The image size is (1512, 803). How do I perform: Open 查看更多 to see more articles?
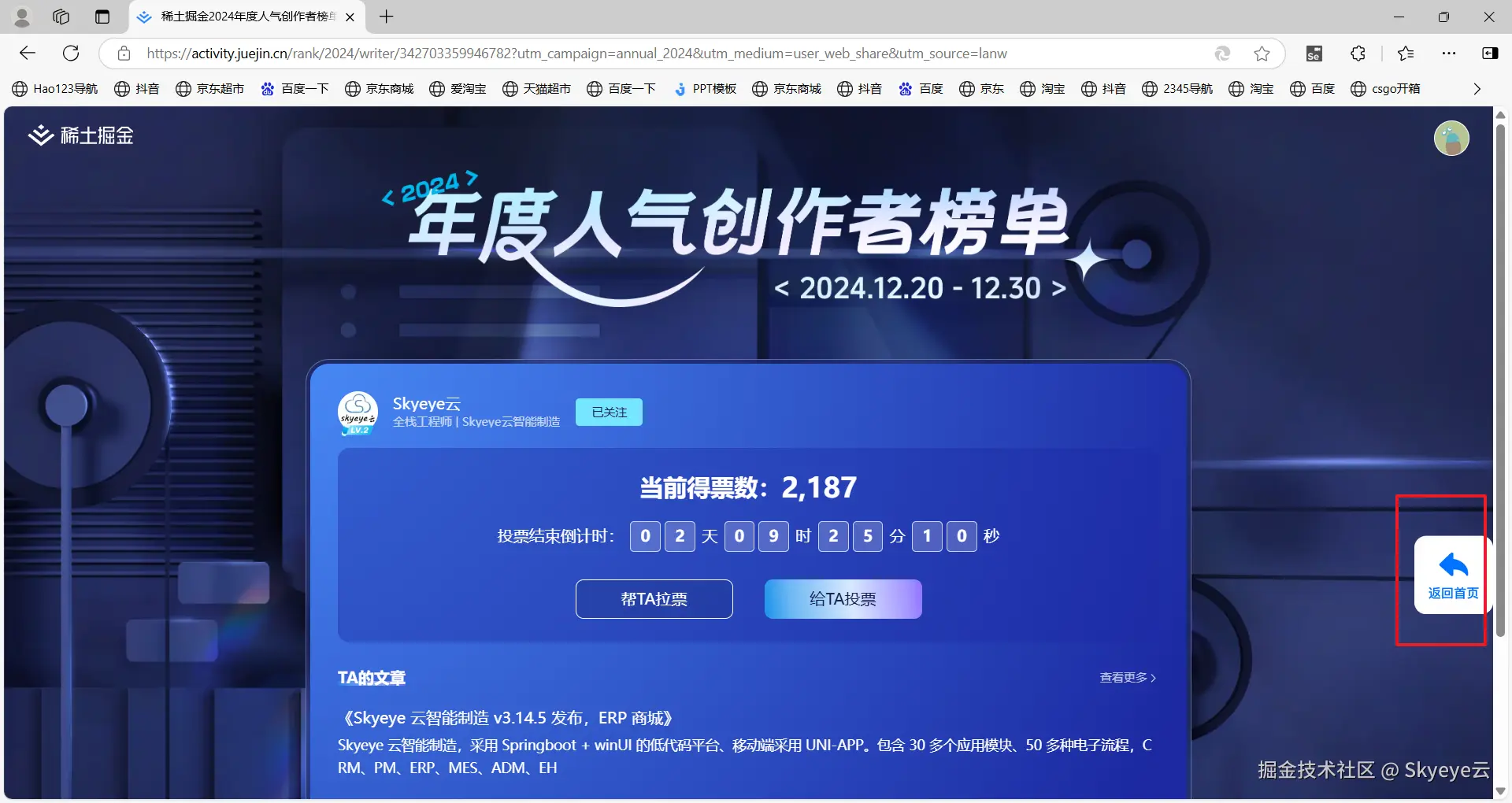tap(1126, 677)
